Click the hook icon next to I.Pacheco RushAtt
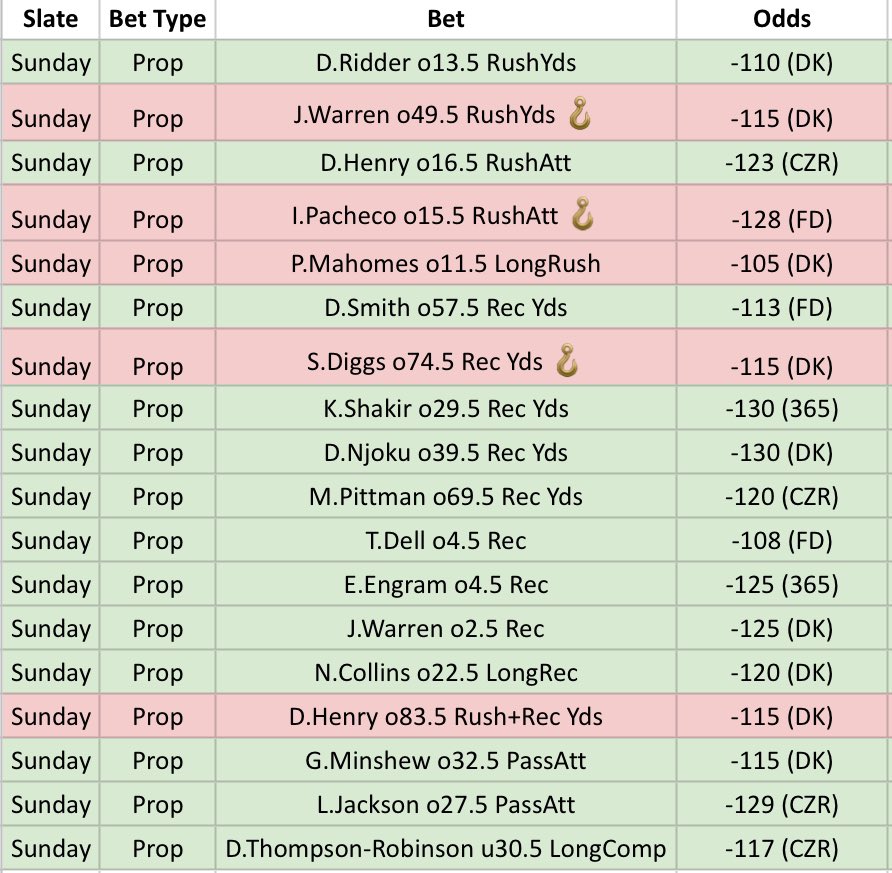892x873 pixels. (583, 214)
